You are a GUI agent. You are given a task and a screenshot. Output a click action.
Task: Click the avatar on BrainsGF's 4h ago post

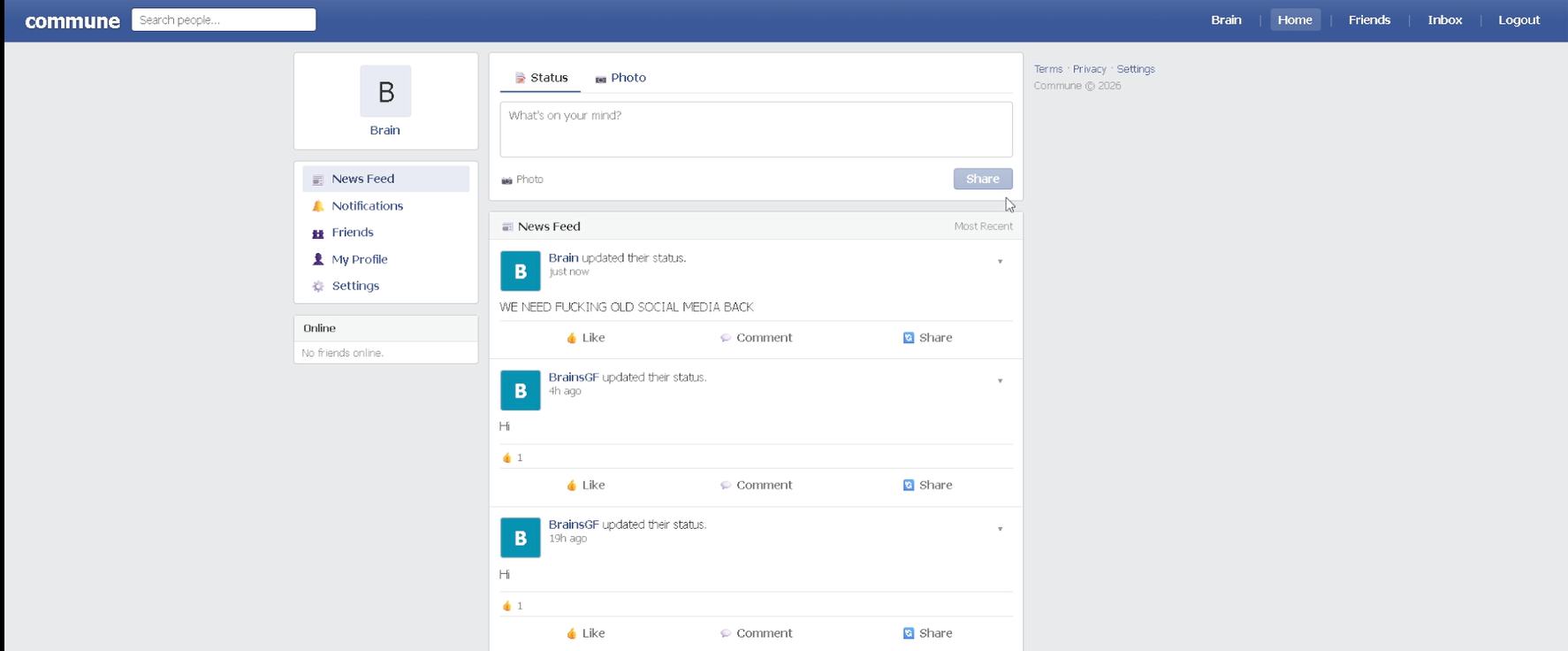pyautogui.click(x=521, y=390)
